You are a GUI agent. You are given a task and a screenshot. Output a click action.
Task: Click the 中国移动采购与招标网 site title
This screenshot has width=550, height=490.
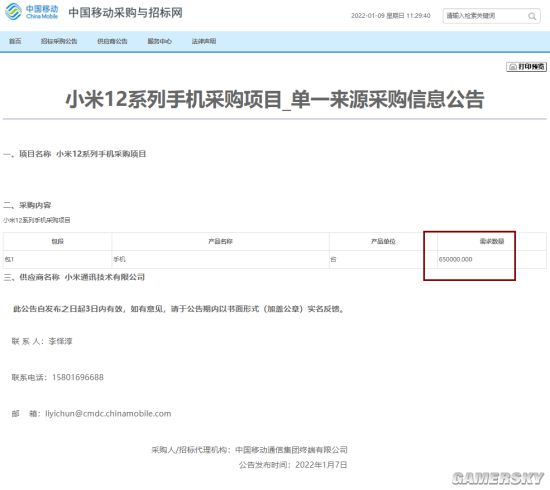coord(126,13)
